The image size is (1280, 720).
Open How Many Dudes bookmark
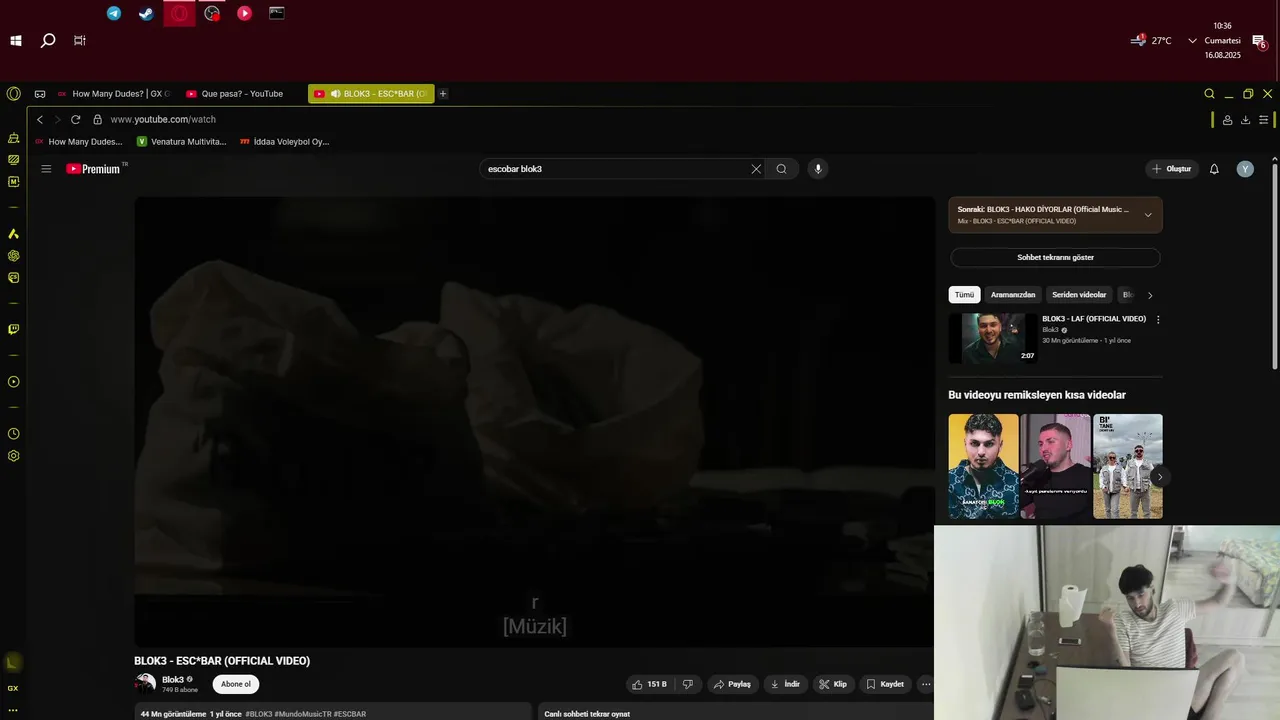point(78,142)
